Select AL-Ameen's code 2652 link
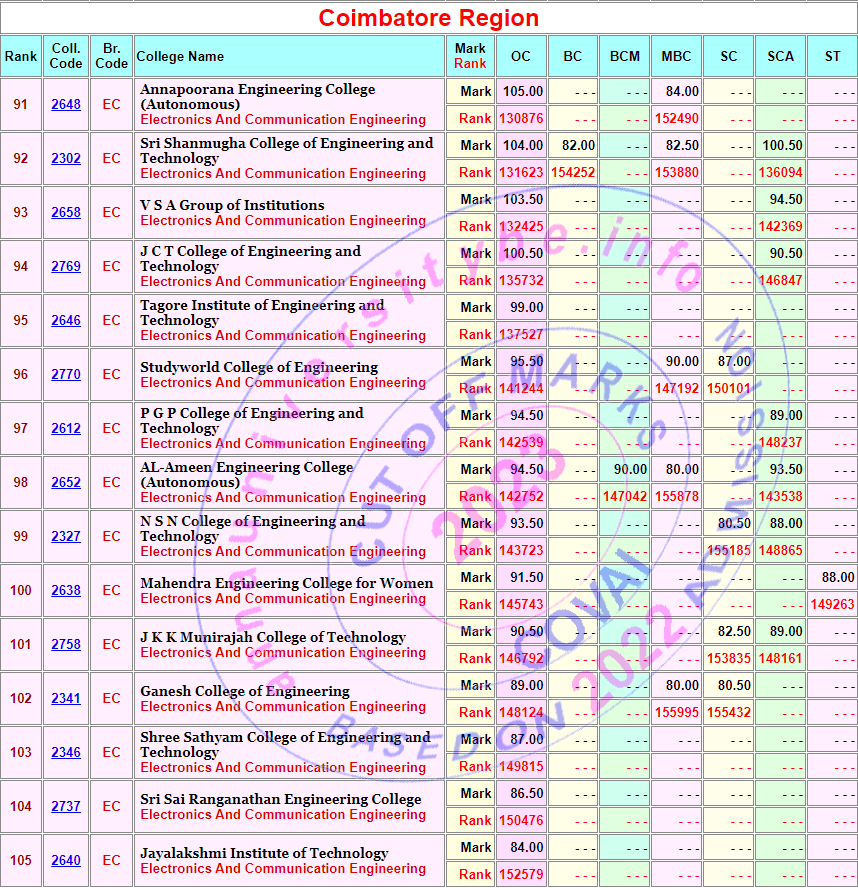Viewport: 858px width, 888px height. (66, 483)
